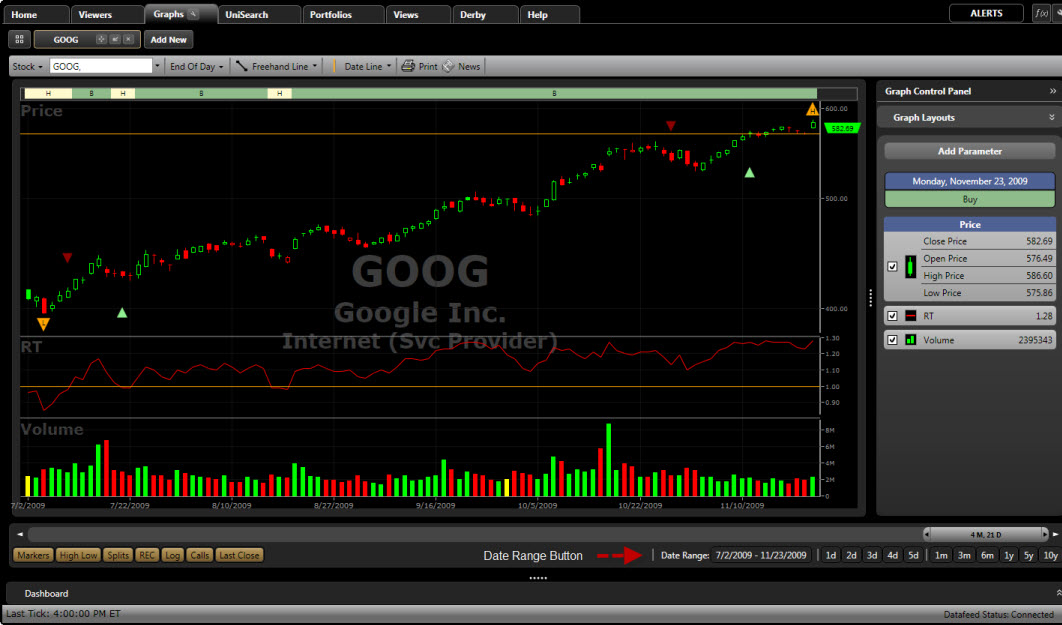Click the red RT line icon
This screenshot has width=1062, height=625.
coord(911,316)
